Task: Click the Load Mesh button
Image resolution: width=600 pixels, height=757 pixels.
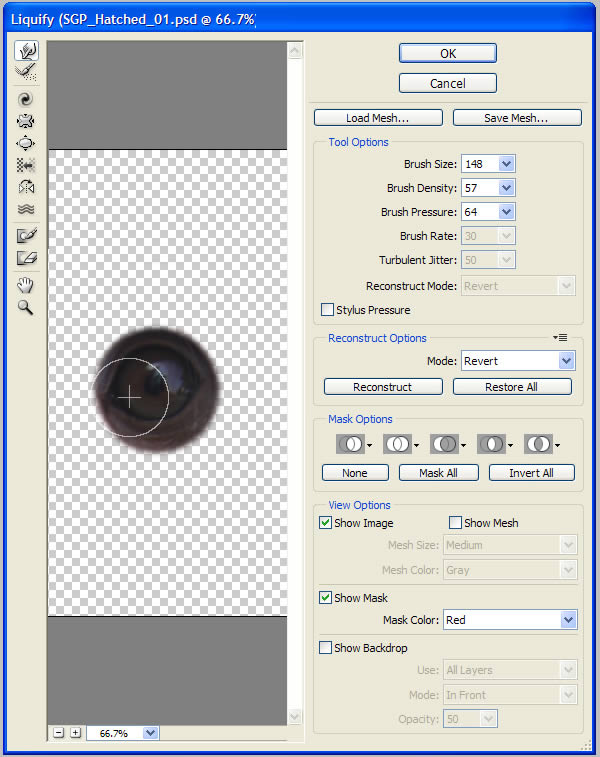Action: pyautogui.click(x=378, y=118)
